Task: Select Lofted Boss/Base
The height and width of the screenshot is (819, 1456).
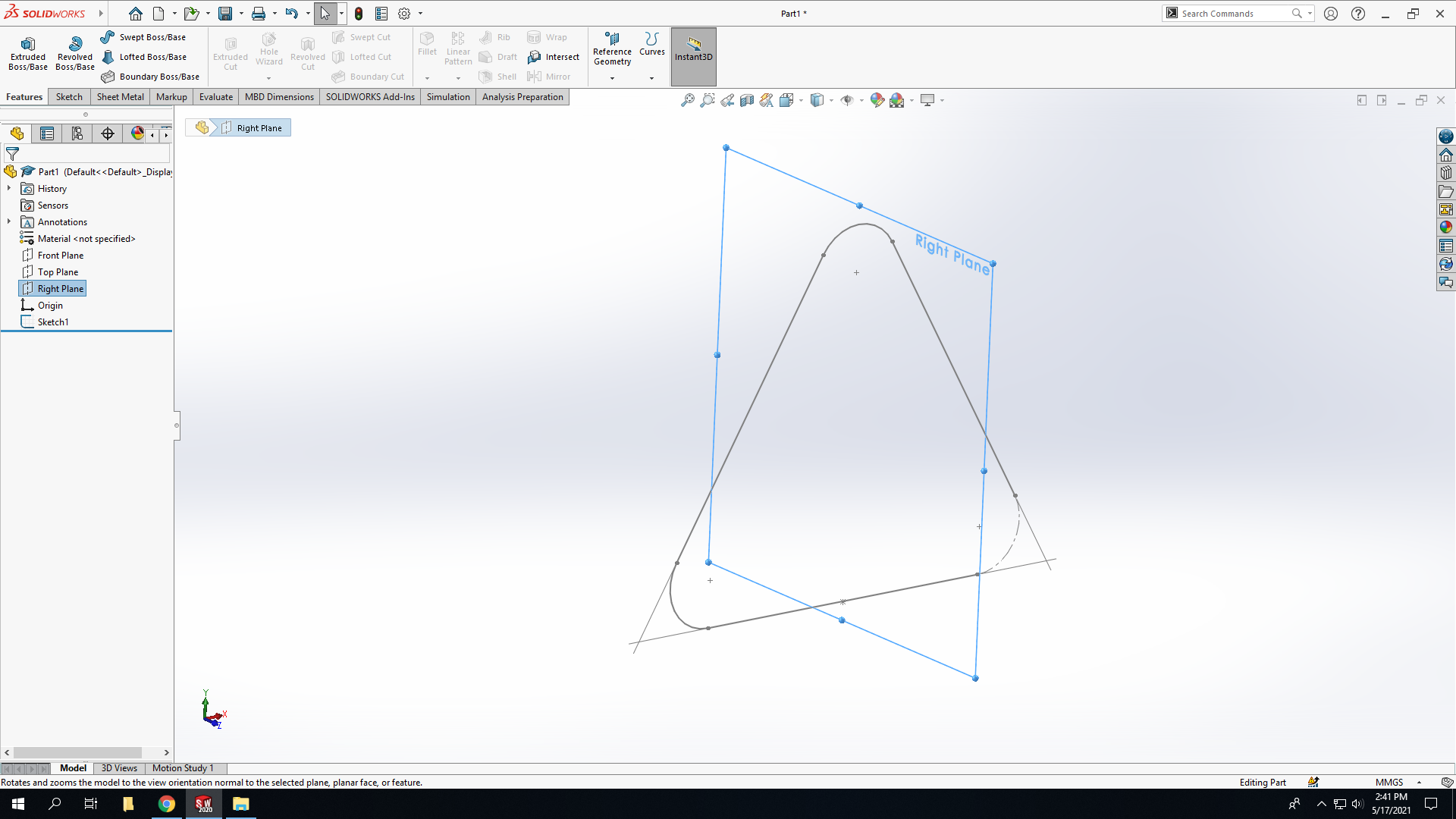Action: click(143, 57)
